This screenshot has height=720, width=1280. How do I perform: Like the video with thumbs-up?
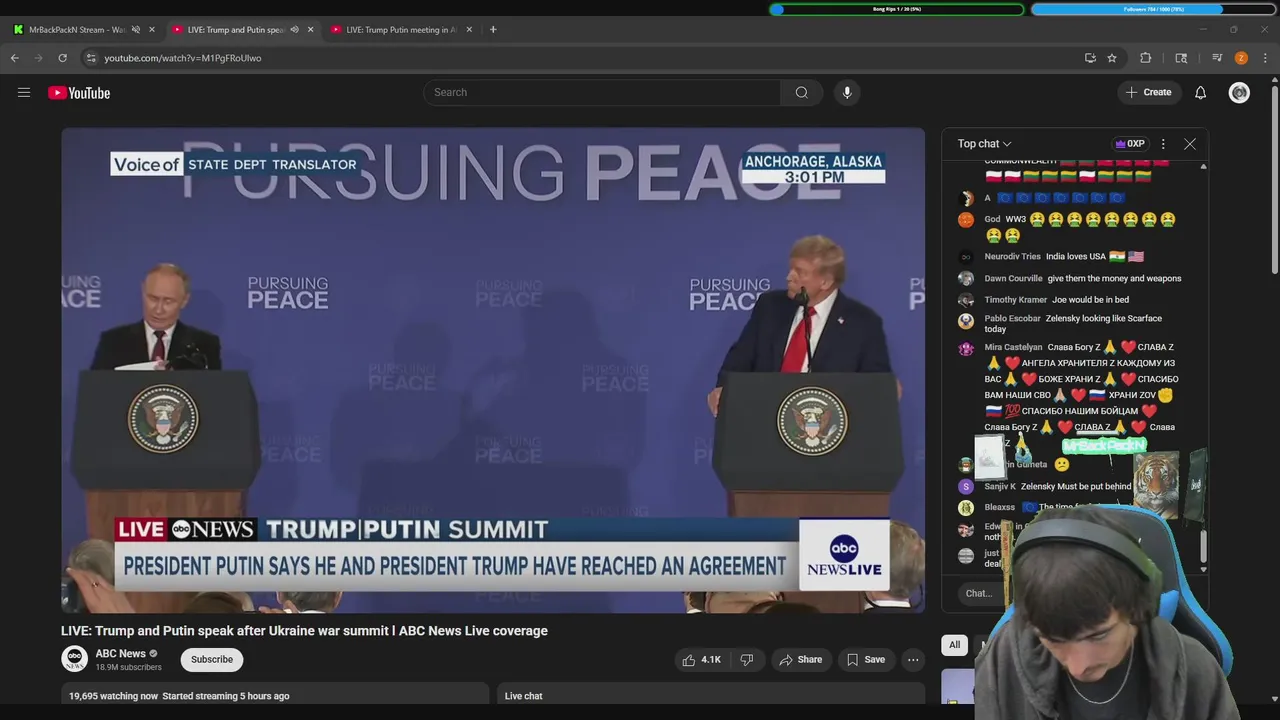(701, 660)
